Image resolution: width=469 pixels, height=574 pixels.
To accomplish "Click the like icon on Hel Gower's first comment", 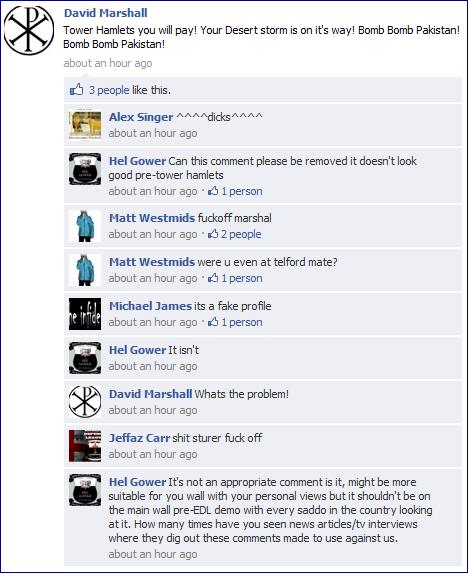I will click(213, 191).
